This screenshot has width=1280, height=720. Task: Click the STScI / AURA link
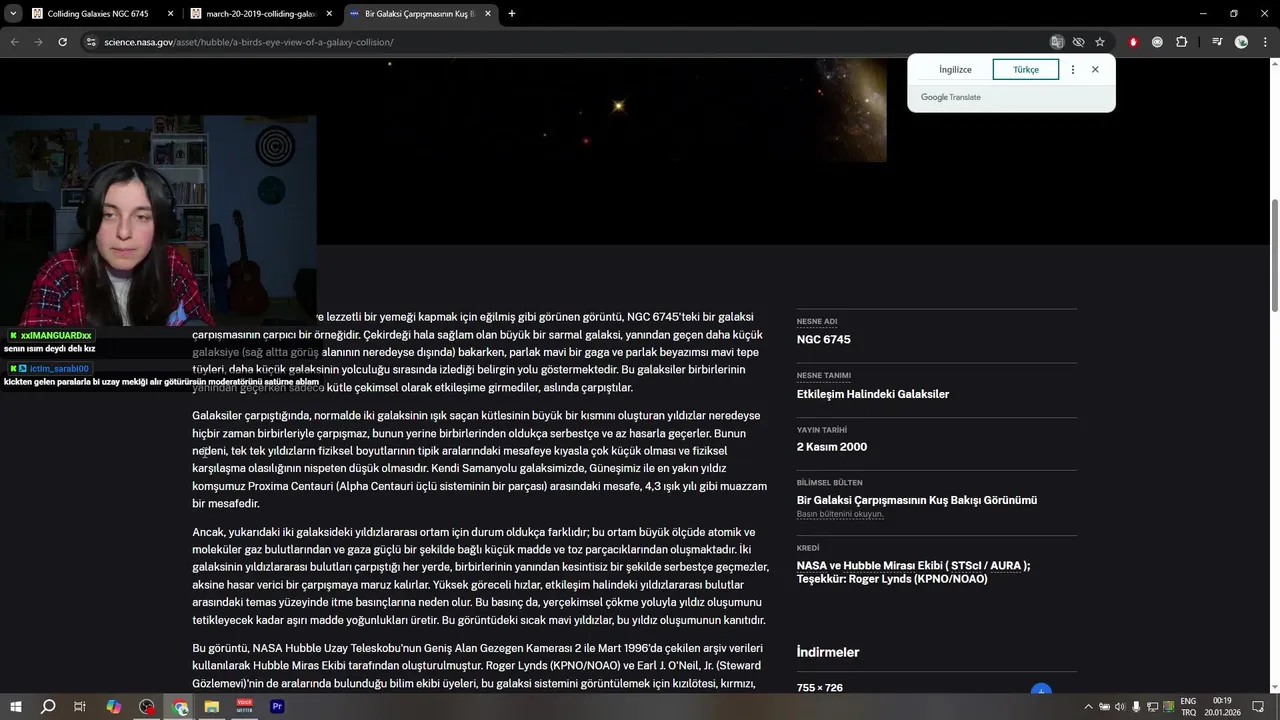pos(986,566)
